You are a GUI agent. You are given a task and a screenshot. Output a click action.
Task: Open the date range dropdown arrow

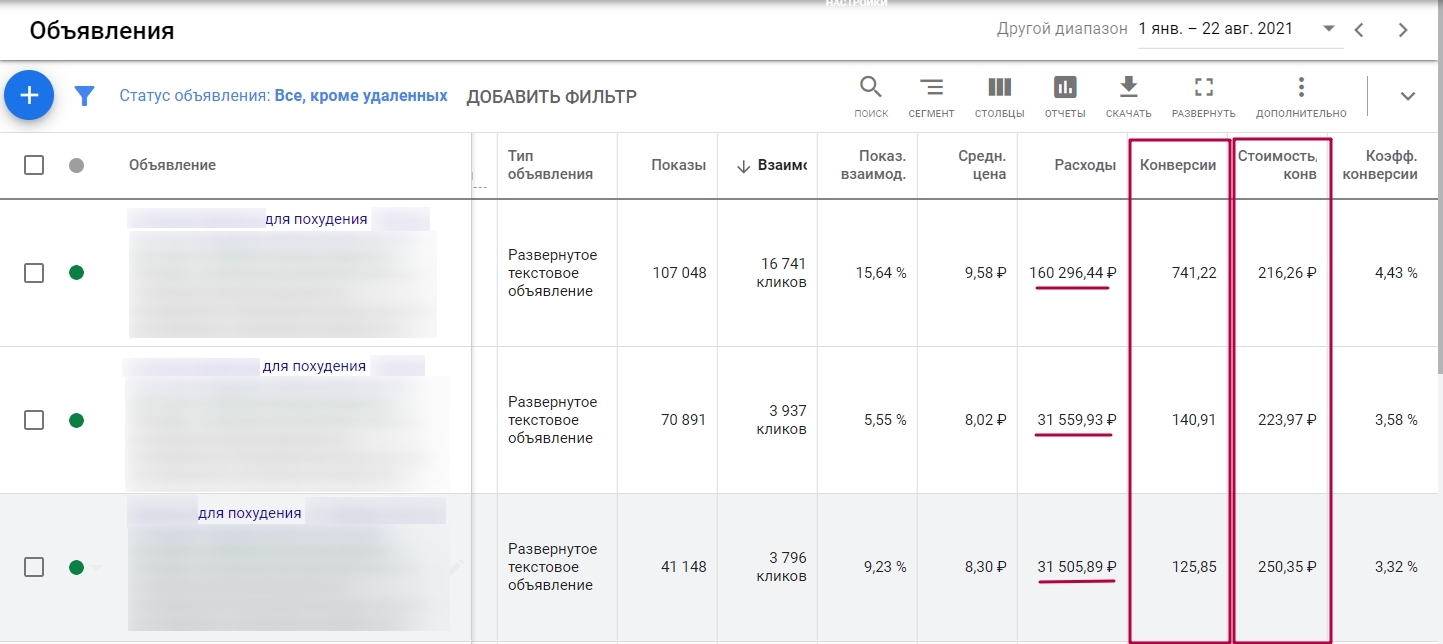click(x=1329, y=29)
